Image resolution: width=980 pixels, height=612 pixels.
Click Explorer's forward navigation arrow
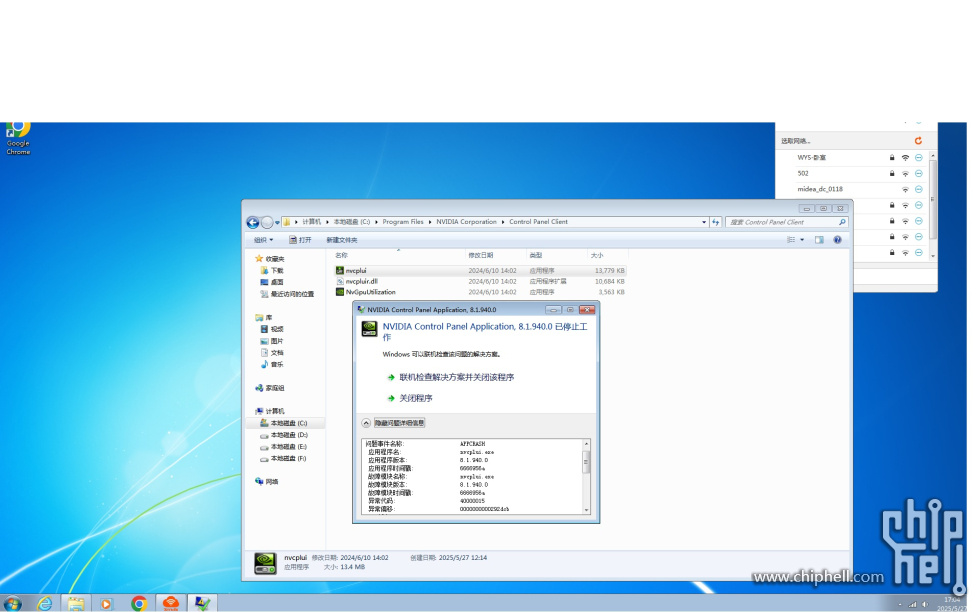pos(267,223)
